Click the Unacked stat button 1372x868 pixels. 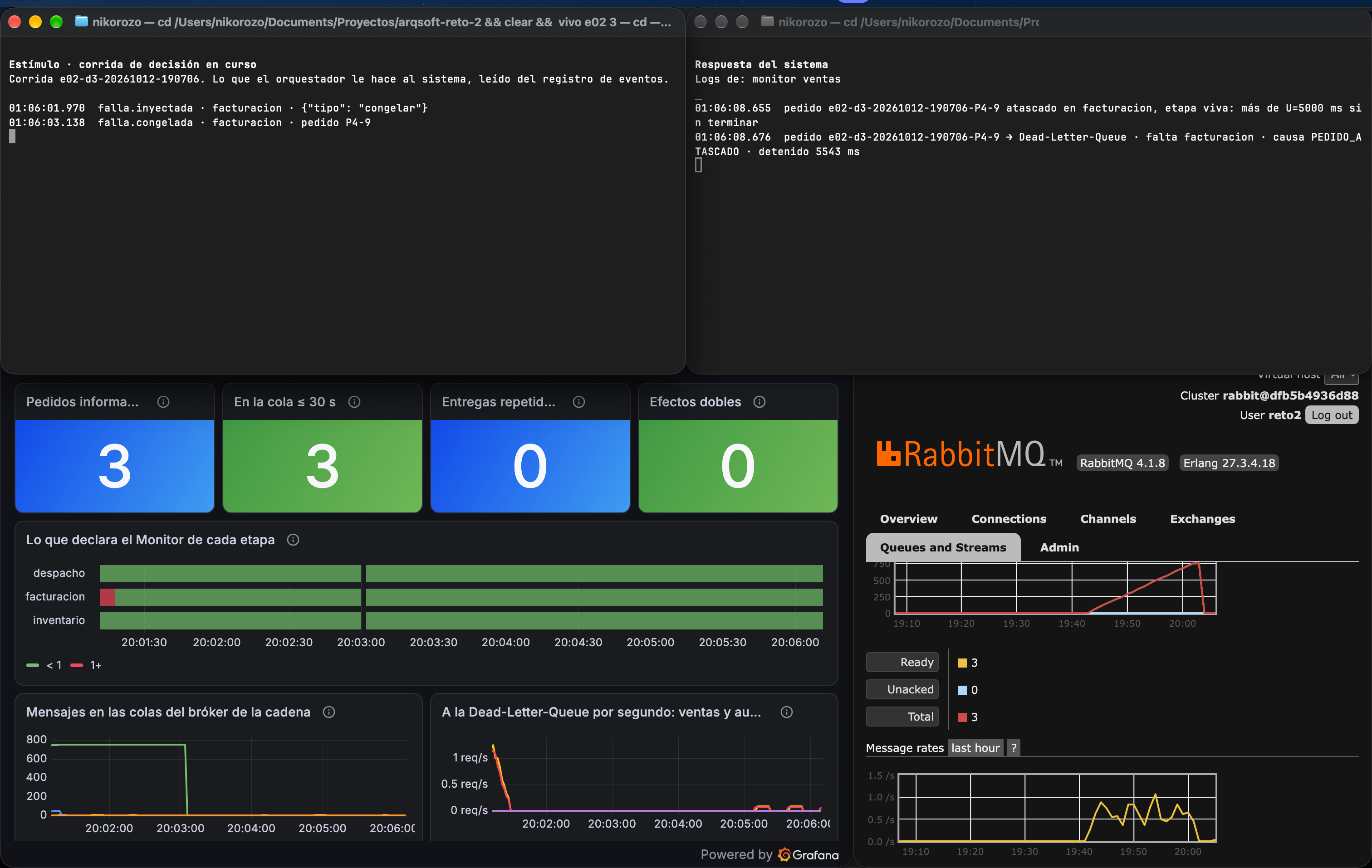(902, 690)
